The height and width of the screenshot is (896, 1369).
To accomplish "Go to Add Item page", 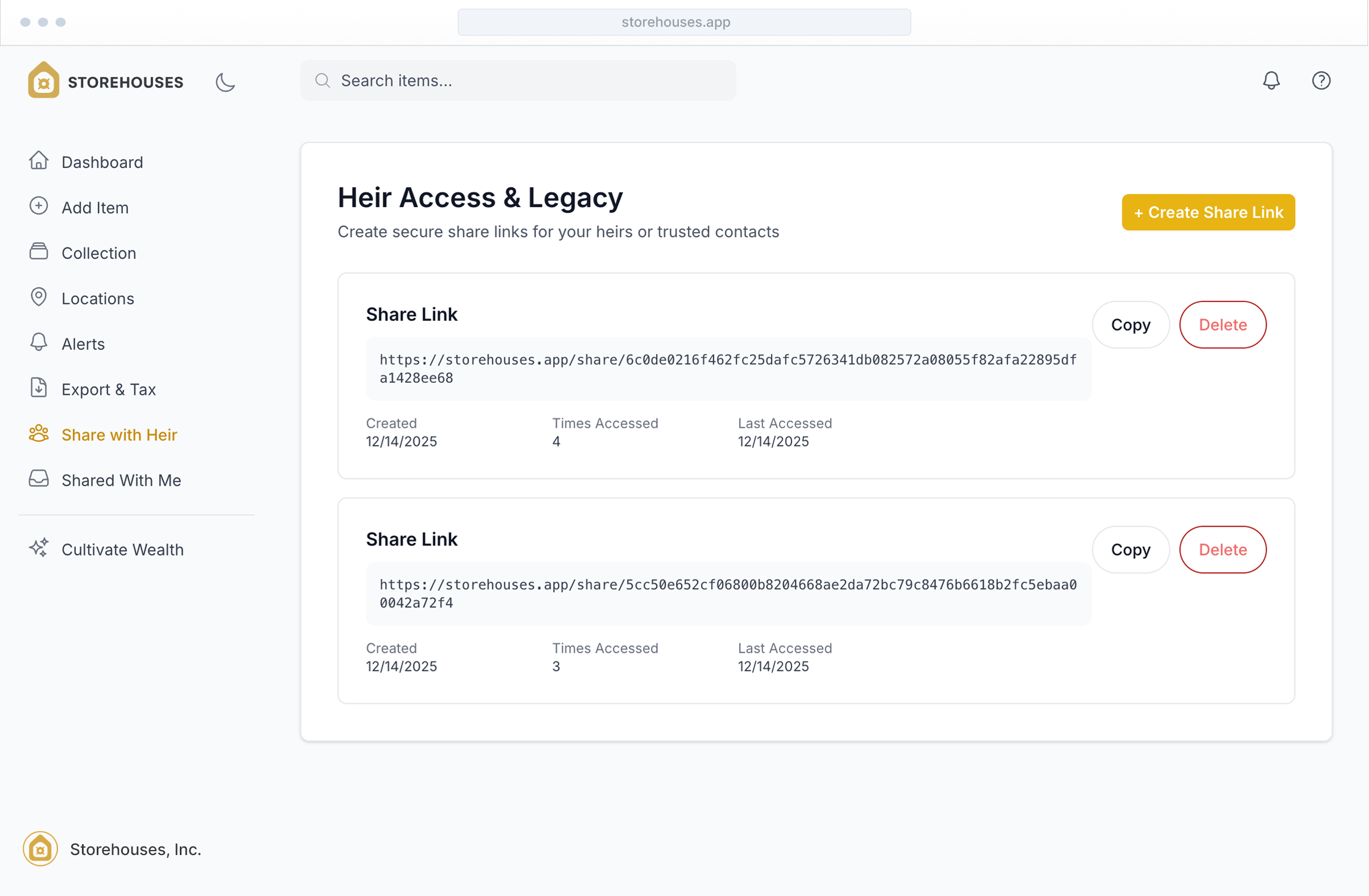I will pyautogui.click(x=95, y=208).
